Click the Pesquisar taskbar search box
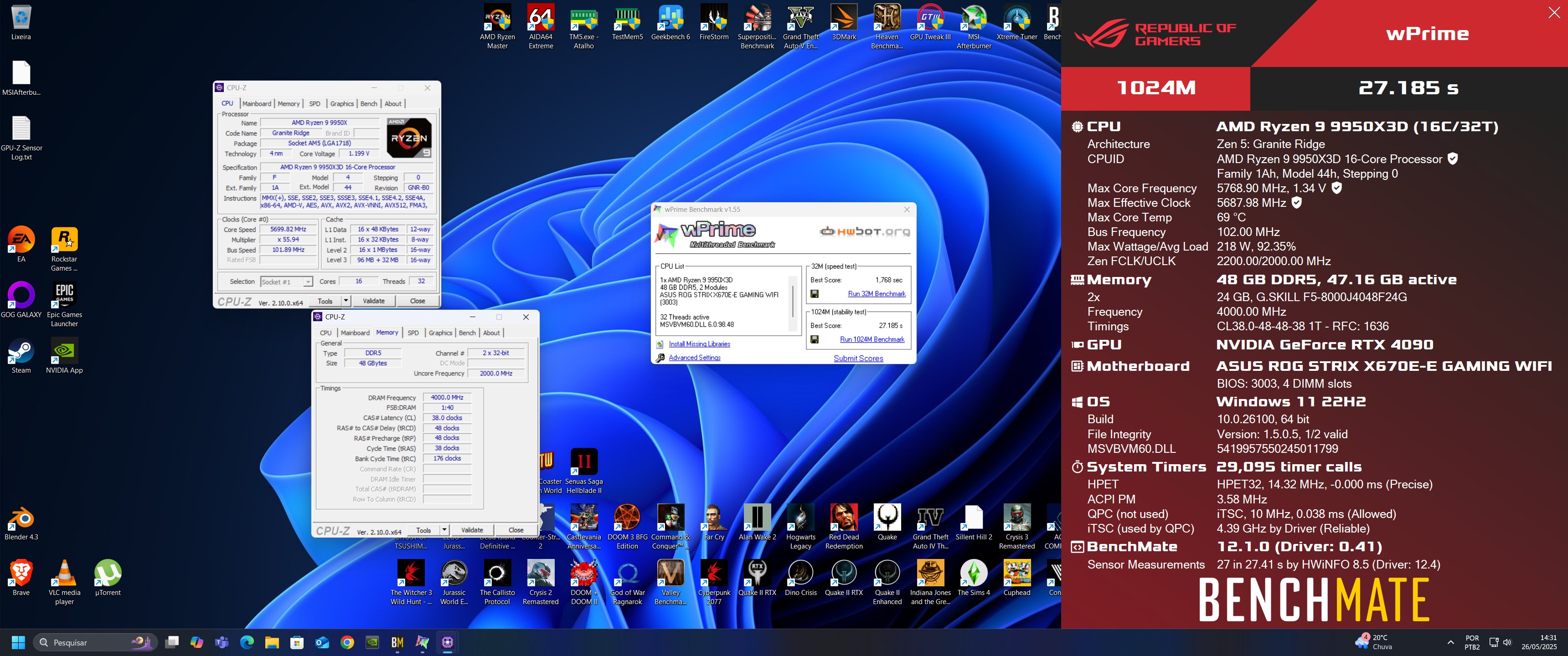 coord(96,642)
